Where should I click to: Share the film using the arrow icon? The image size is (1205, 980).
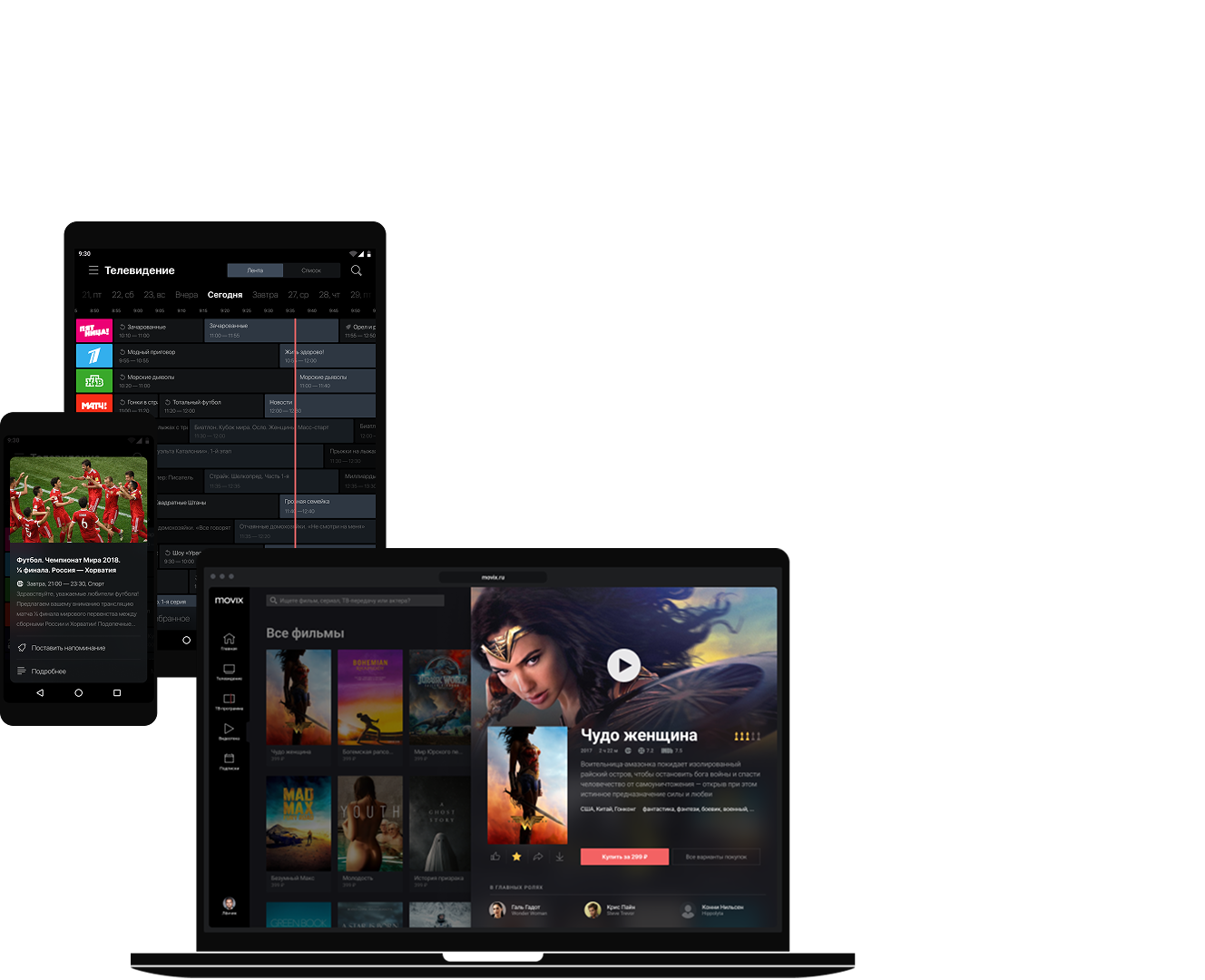[x=538, y=857]
